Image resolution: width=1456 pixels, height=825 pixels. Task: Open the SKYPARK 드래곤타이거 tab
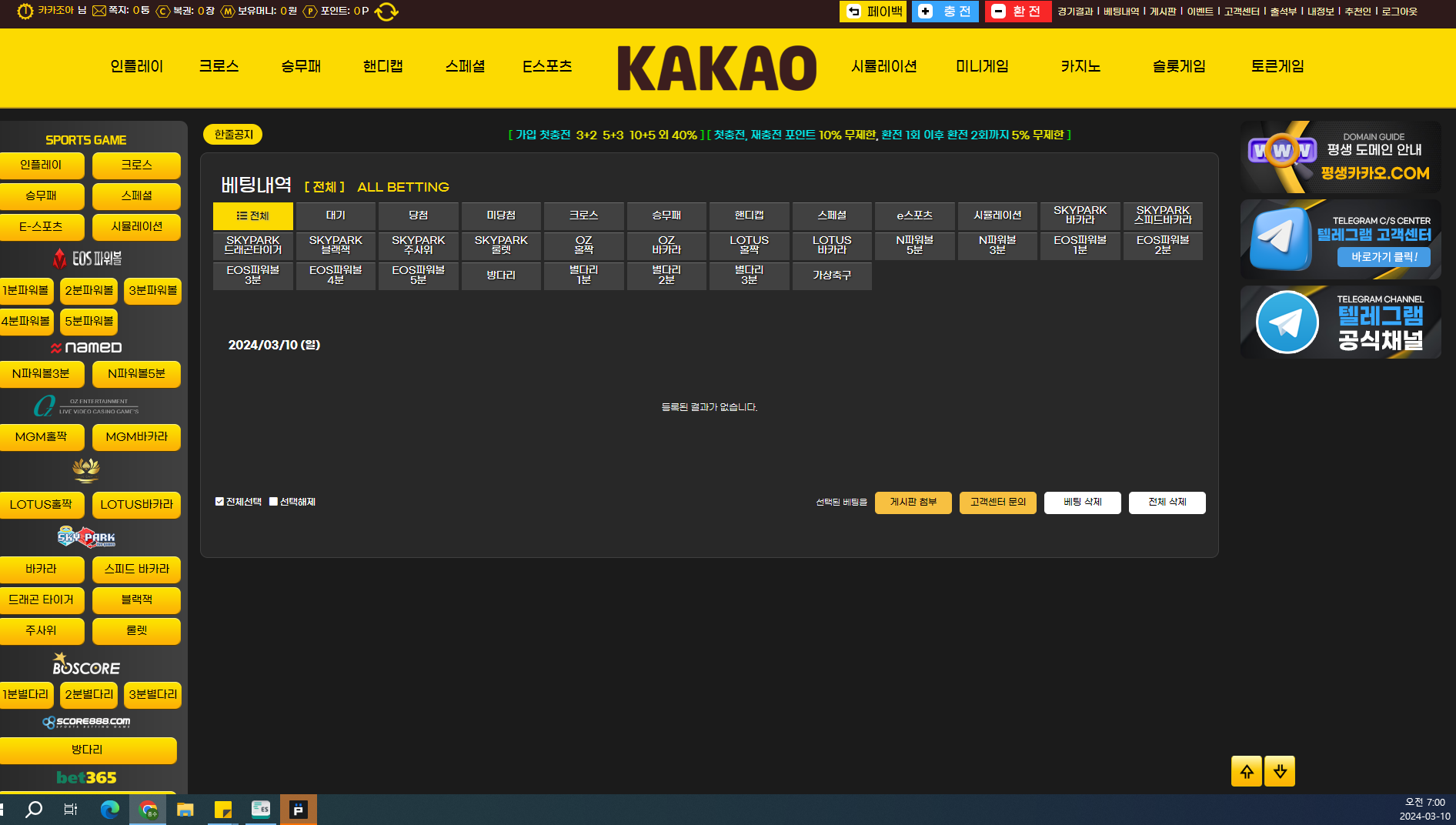point(252,246)
